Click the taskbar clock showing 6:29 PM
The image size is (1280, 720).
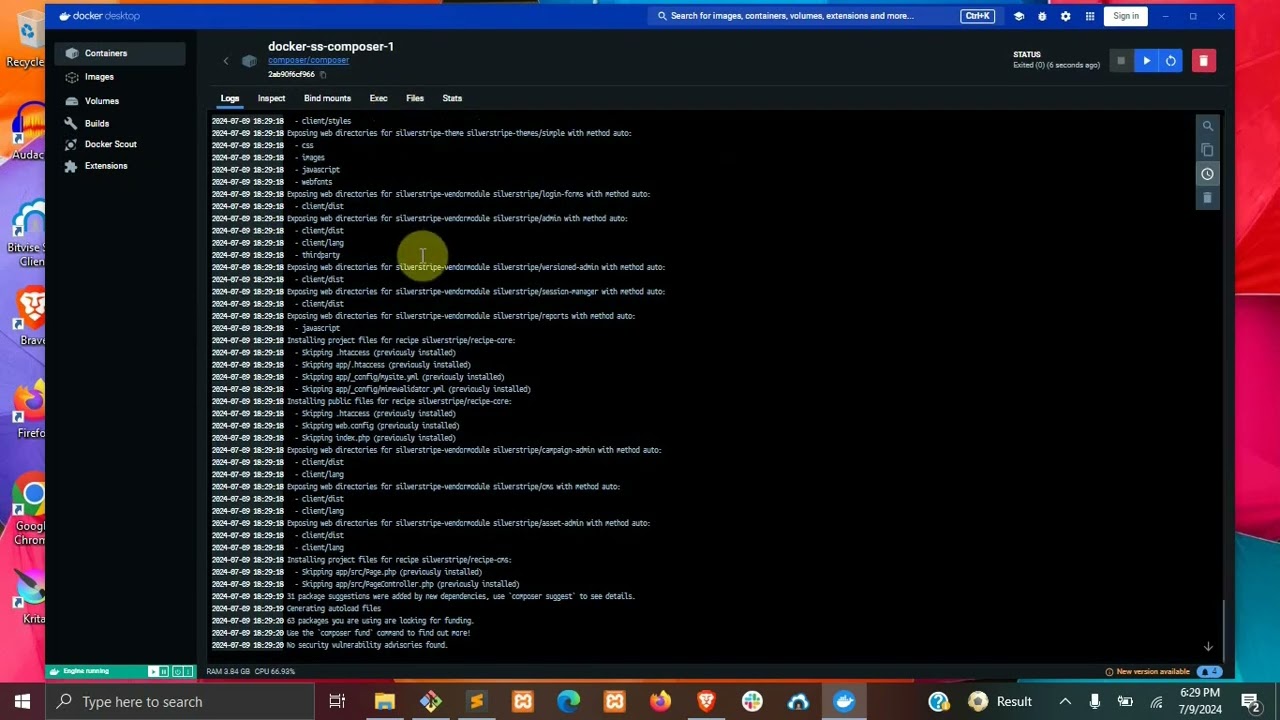[1198, 702]
